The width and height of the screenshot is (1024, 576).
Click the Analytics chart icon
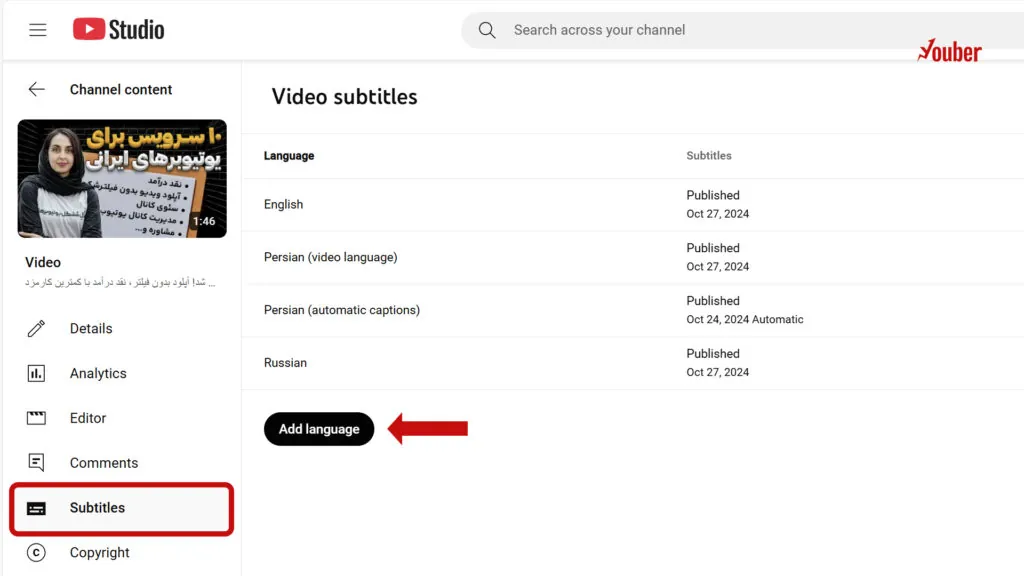click(x=37, y=374)
